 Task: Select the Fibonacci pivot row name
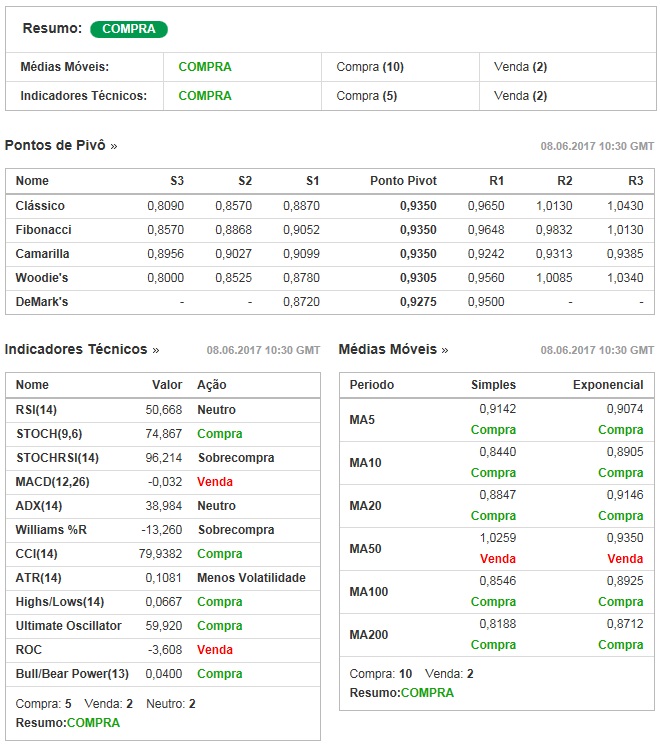pos(44,230)
